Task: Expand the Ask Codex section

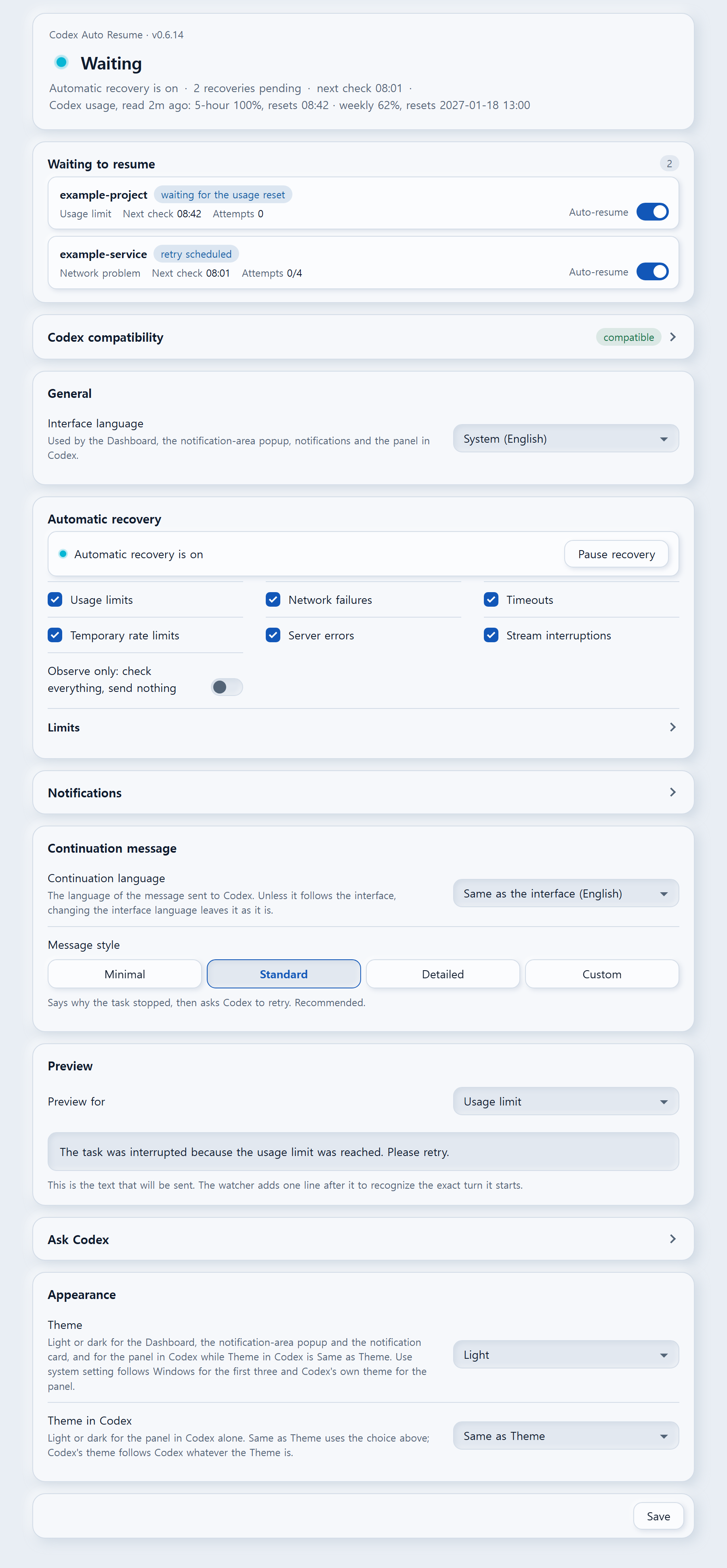Action: (x=363, y=1239)
